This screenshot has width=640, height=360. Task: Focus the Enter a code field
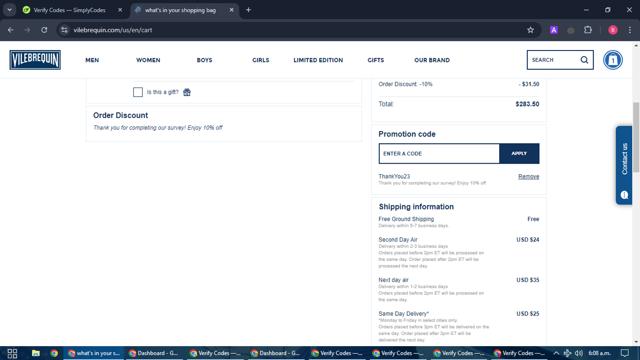pos(439,153)
